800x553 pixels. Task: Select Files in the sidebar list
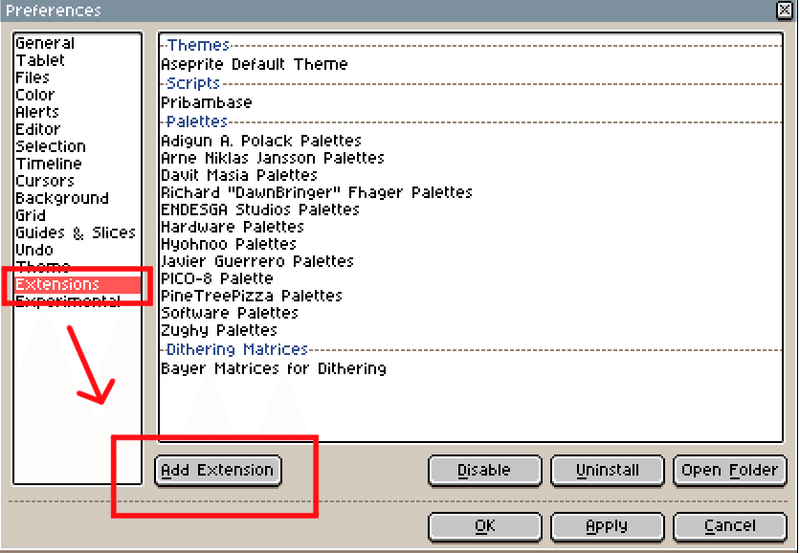pos(78,78)
